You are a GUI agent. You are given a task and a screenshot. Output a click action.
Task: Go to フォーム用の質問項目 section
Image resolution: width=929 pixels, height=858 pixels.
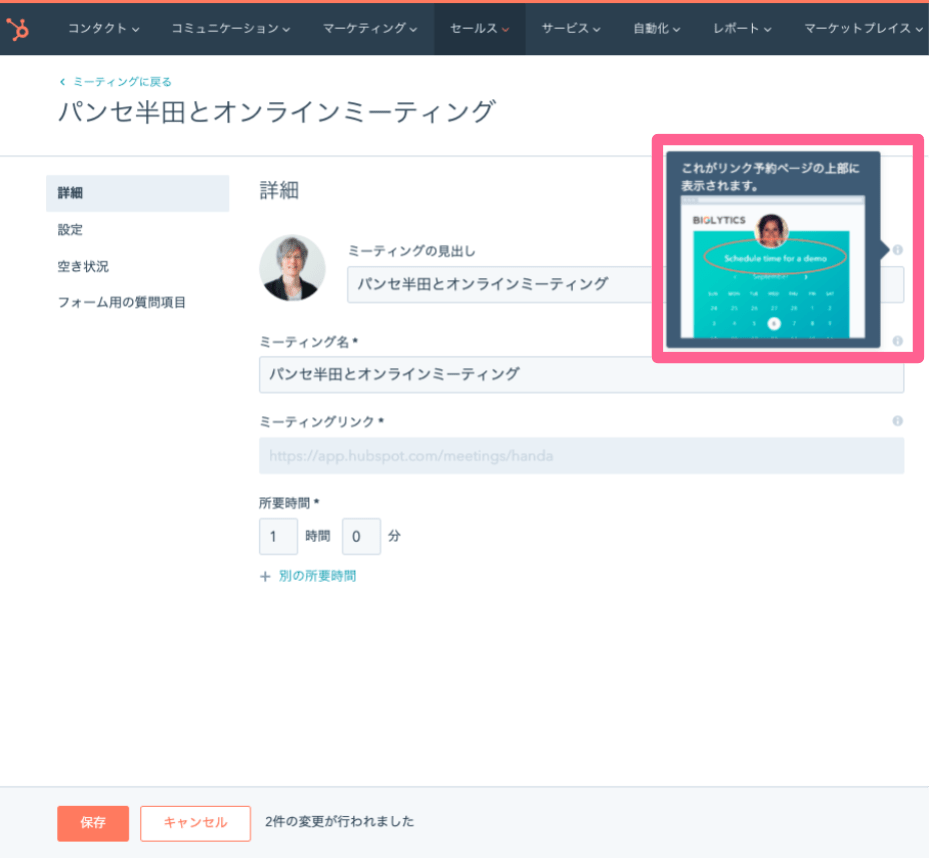point(121,303)
